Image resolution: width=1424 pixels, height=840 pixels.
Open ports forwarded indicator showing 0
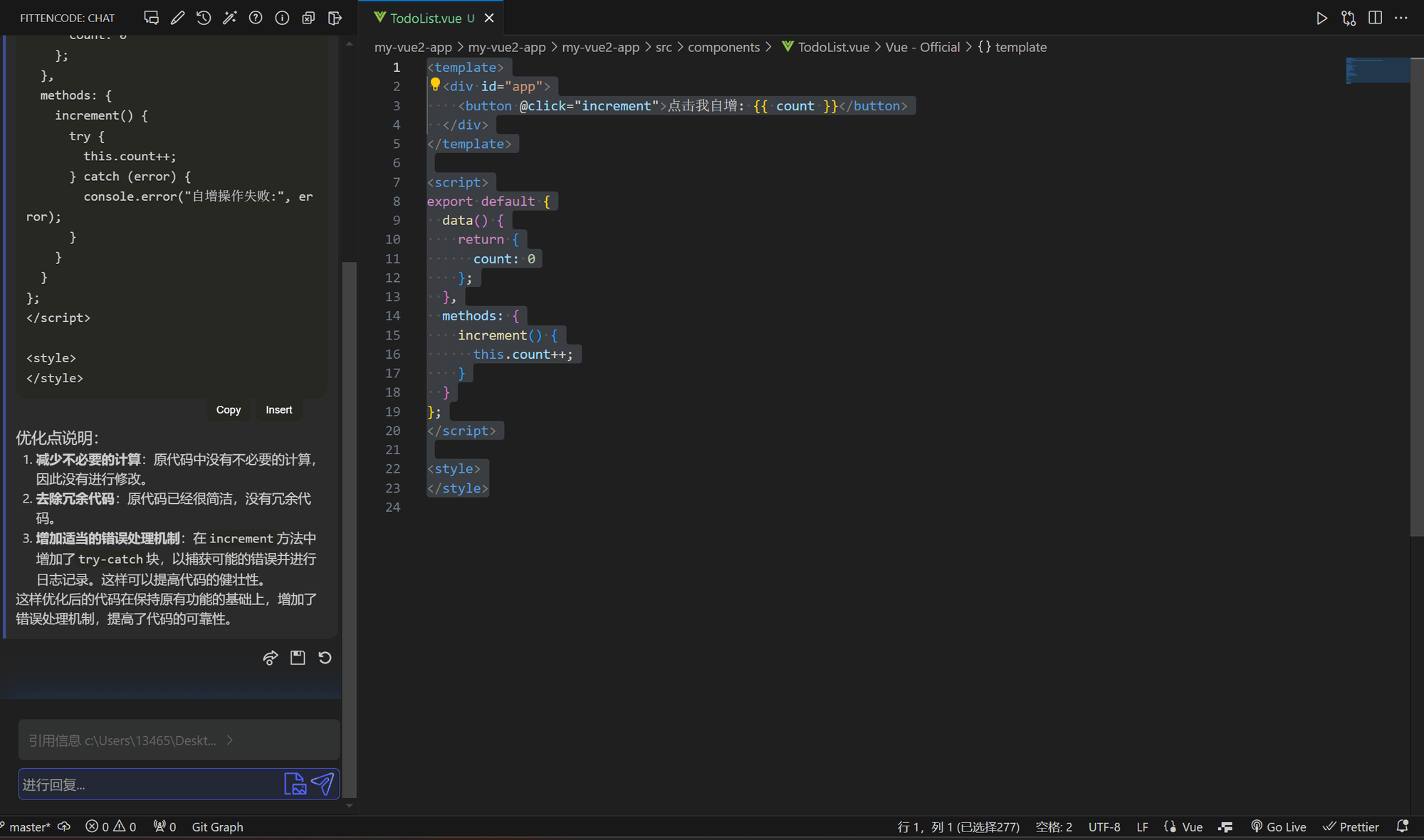coord(164,826)
